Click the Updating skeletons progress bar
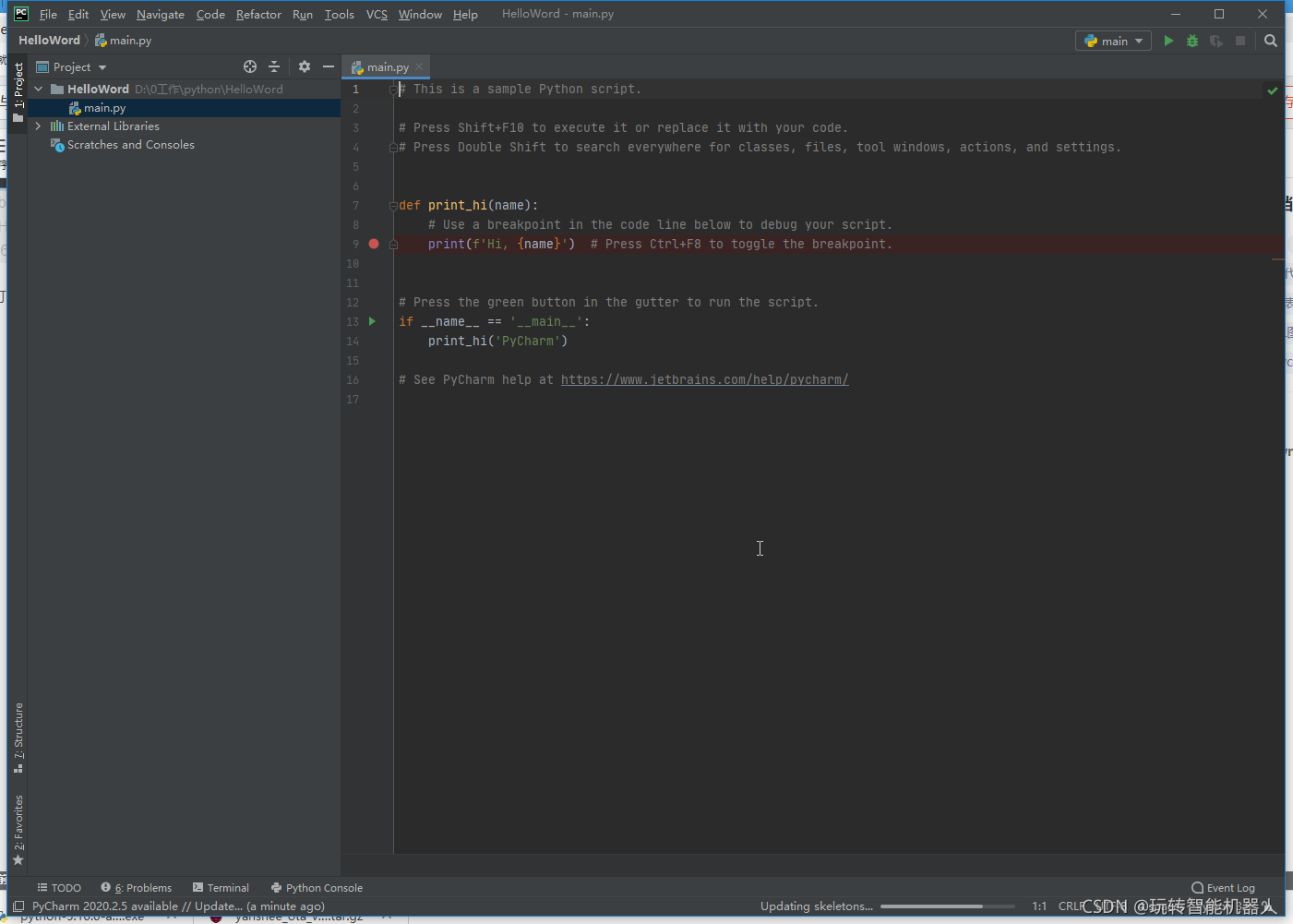The height and width of the screenshot is (924, 1293). click(948, 906)
